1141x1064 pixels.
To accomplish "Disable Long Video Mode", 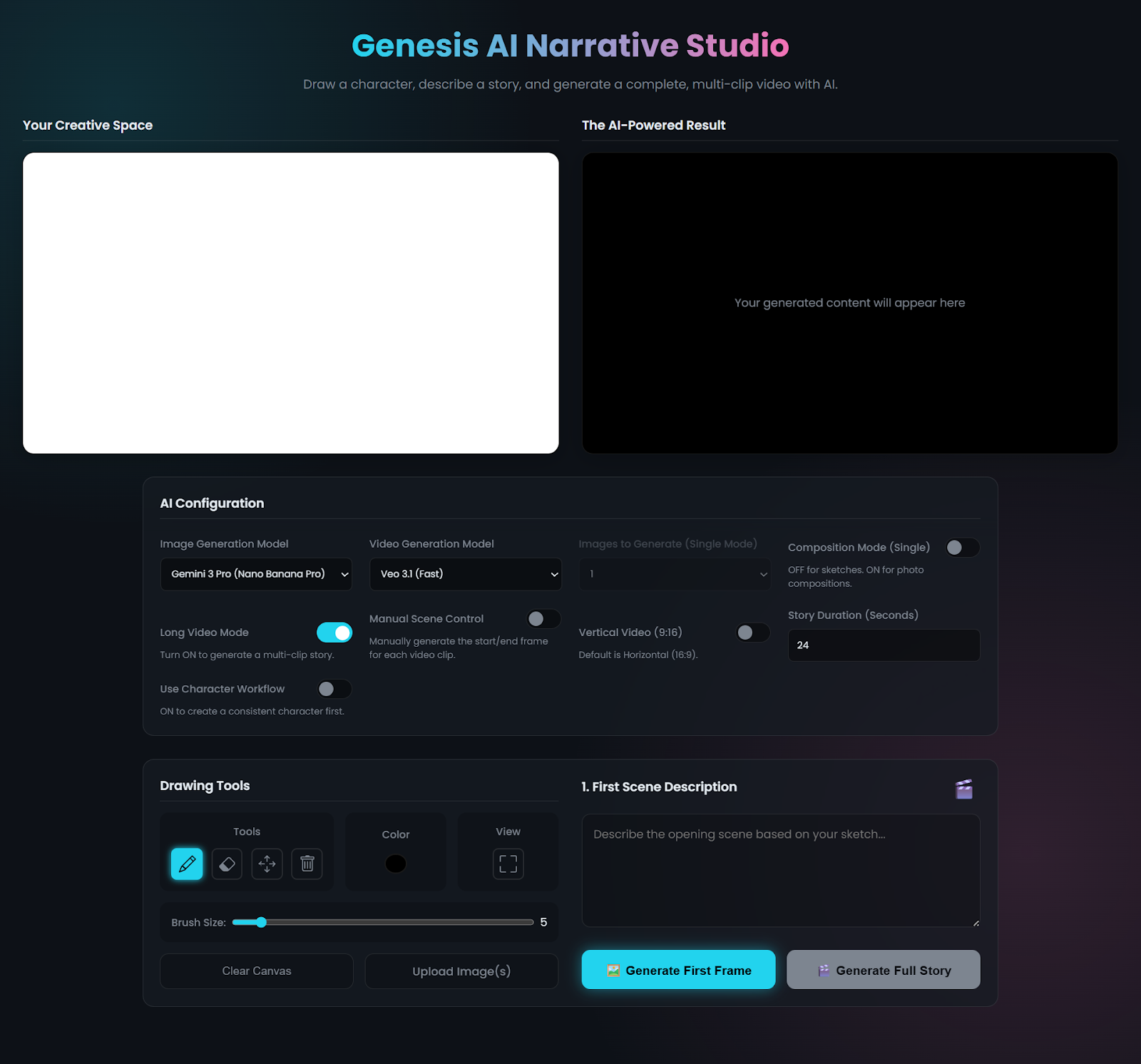I will click(334, 633).
